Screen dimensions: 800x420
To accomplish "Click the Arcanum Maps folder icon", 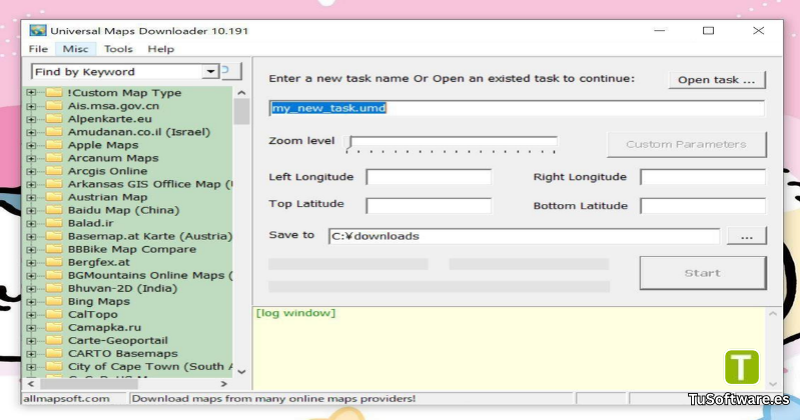I will click(x=54, y=158).
